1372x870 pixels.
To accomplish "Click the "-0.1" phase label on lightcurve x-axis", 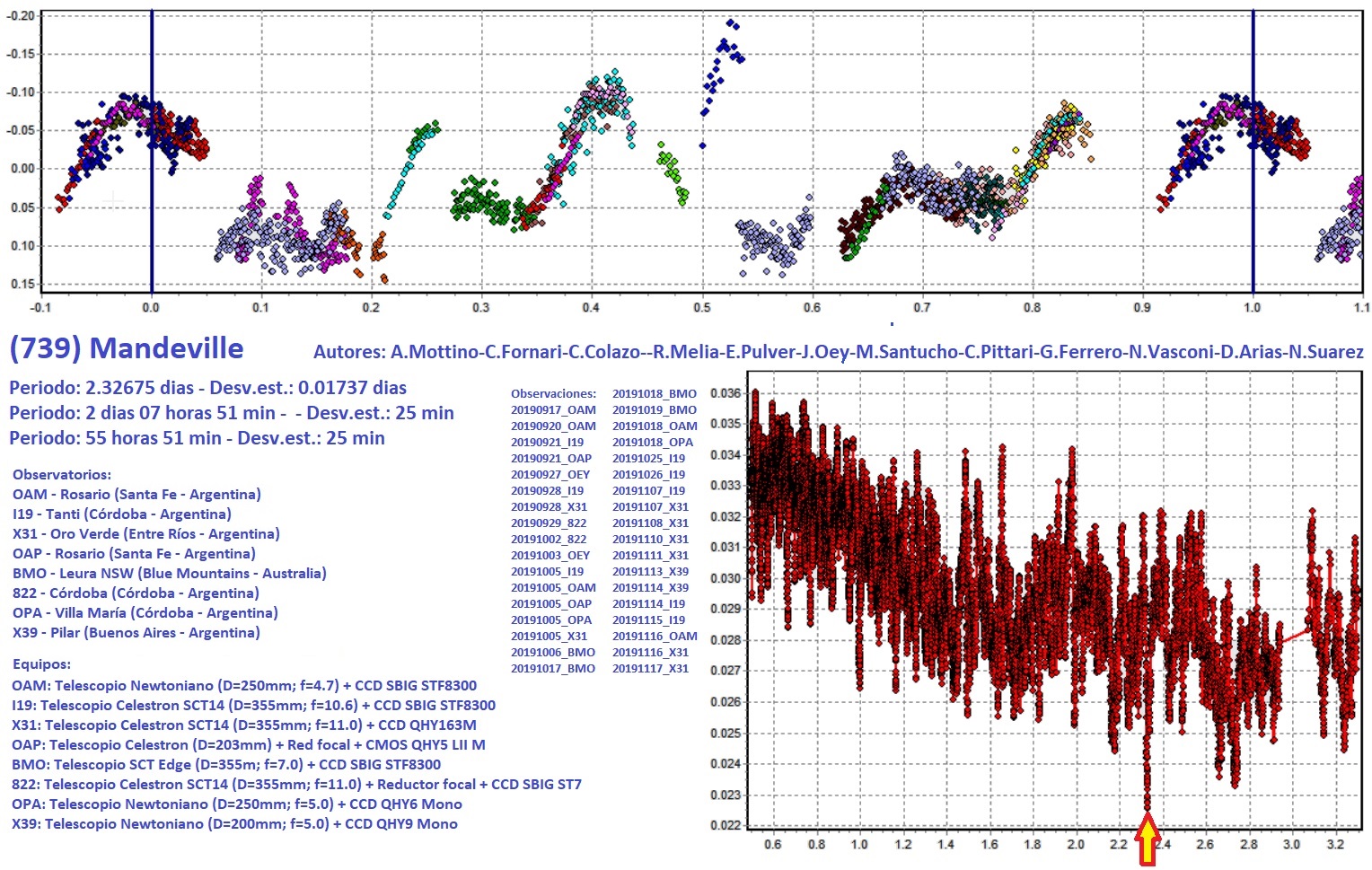I will tap(40, 307).
